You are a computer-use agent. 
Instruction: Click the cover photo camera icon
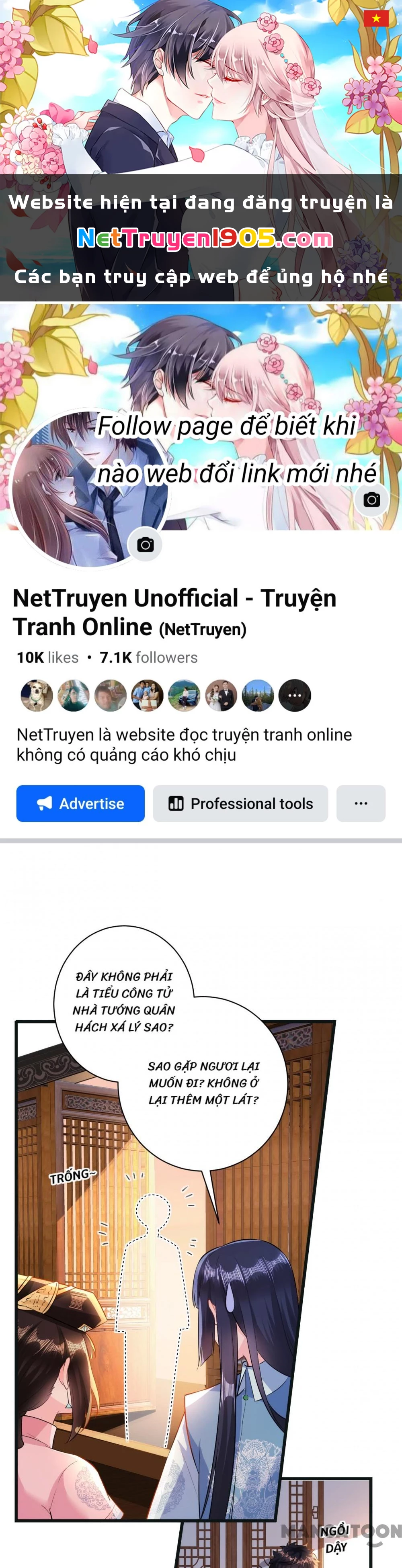click(371, 500)
